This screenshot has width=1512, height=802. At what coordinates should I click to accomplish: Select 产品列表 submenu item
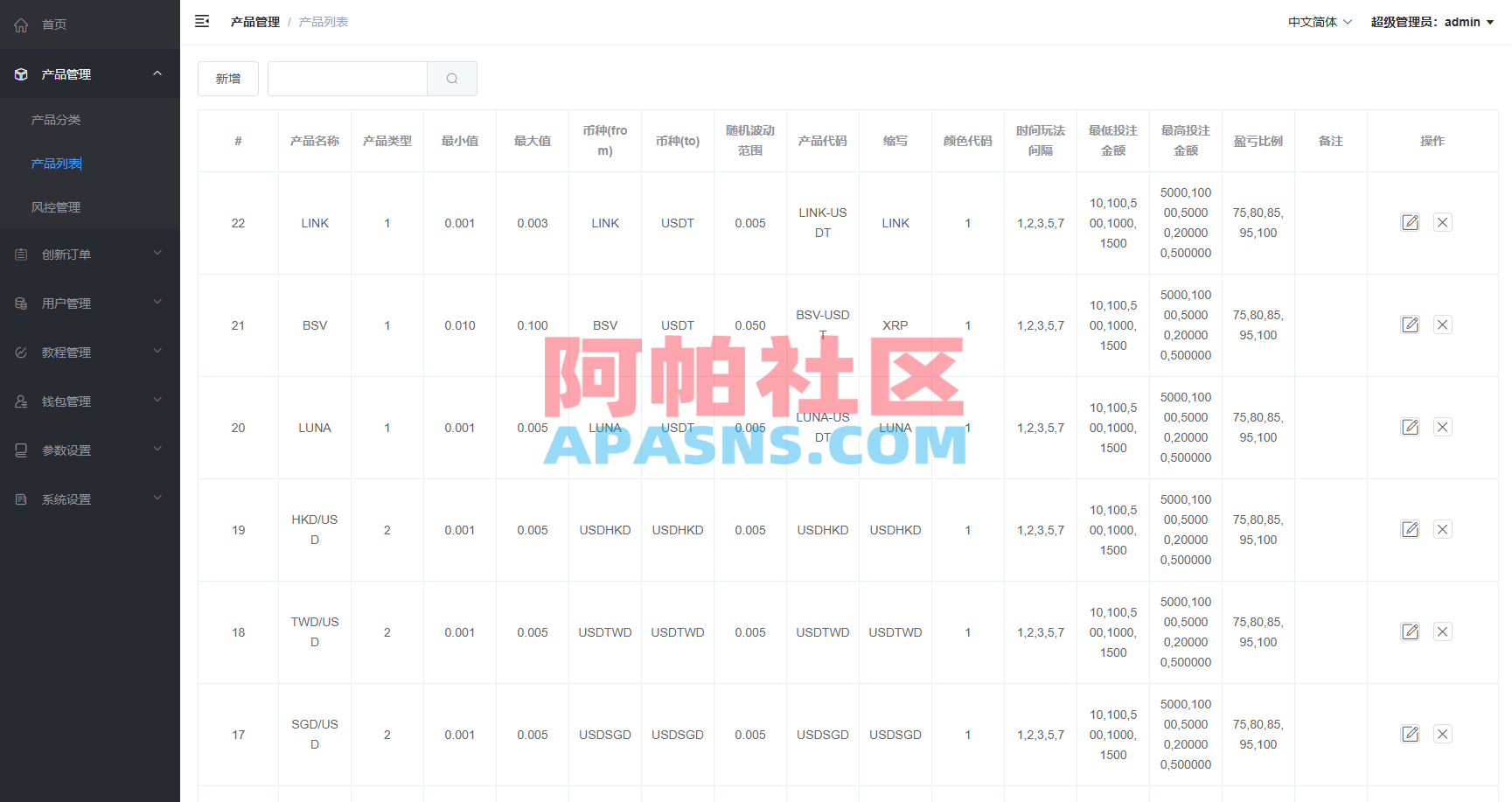[x=56, y=164]
